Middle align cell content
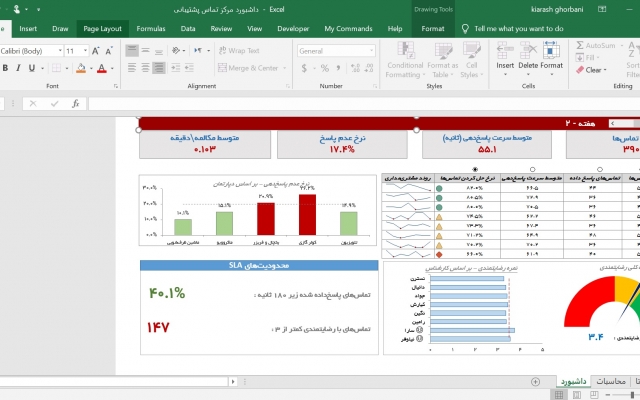The width and height of the screenshot is (640, 400). click(x=145, y=51)
